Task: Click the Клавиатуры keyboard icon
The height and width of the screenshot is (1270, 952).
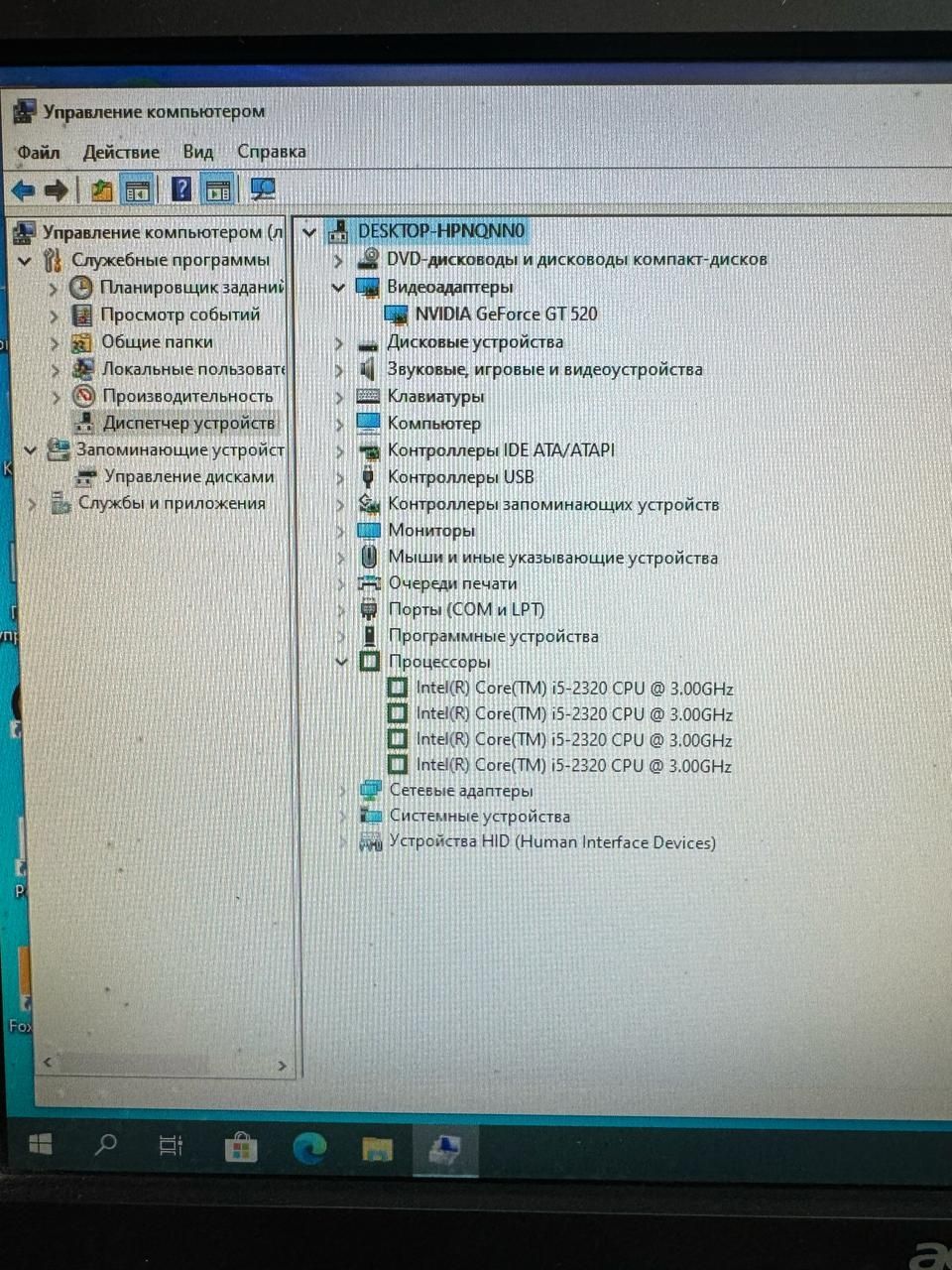Action: [368, 396]
